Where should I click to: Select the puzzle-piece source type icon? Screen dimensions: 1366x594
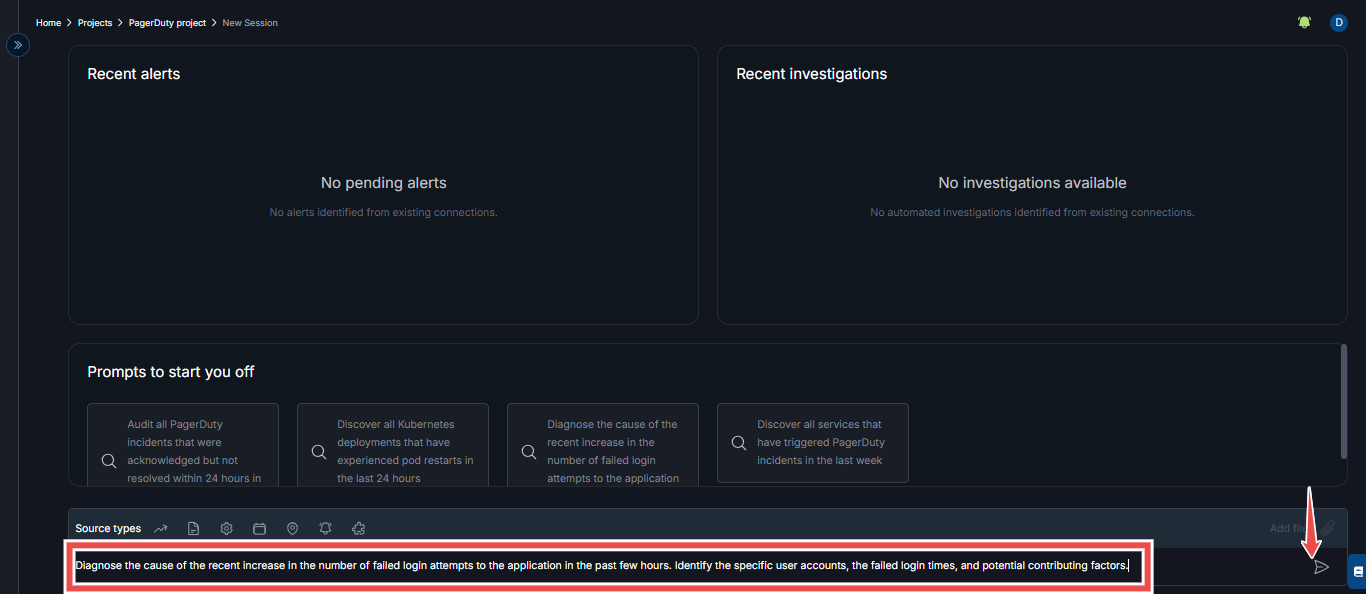click(x=359, y=528)
